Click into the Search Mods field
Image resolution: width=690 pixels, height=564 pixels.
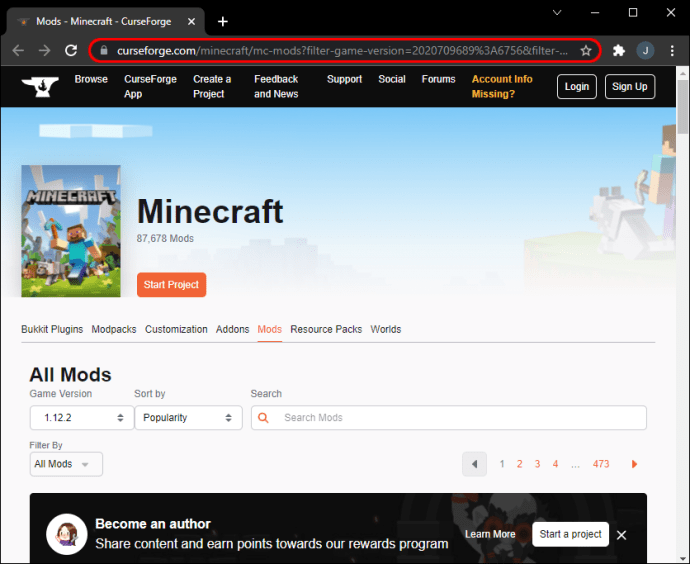(449, 418)
